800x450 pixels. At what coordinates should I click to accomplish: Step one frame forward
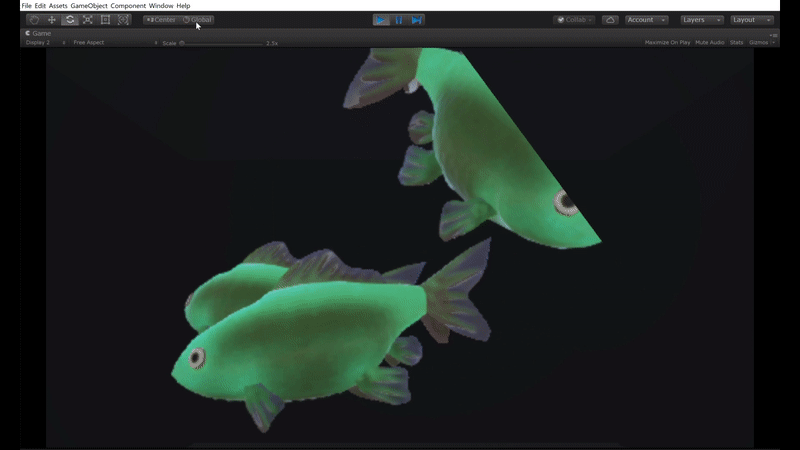coord(417,20)
